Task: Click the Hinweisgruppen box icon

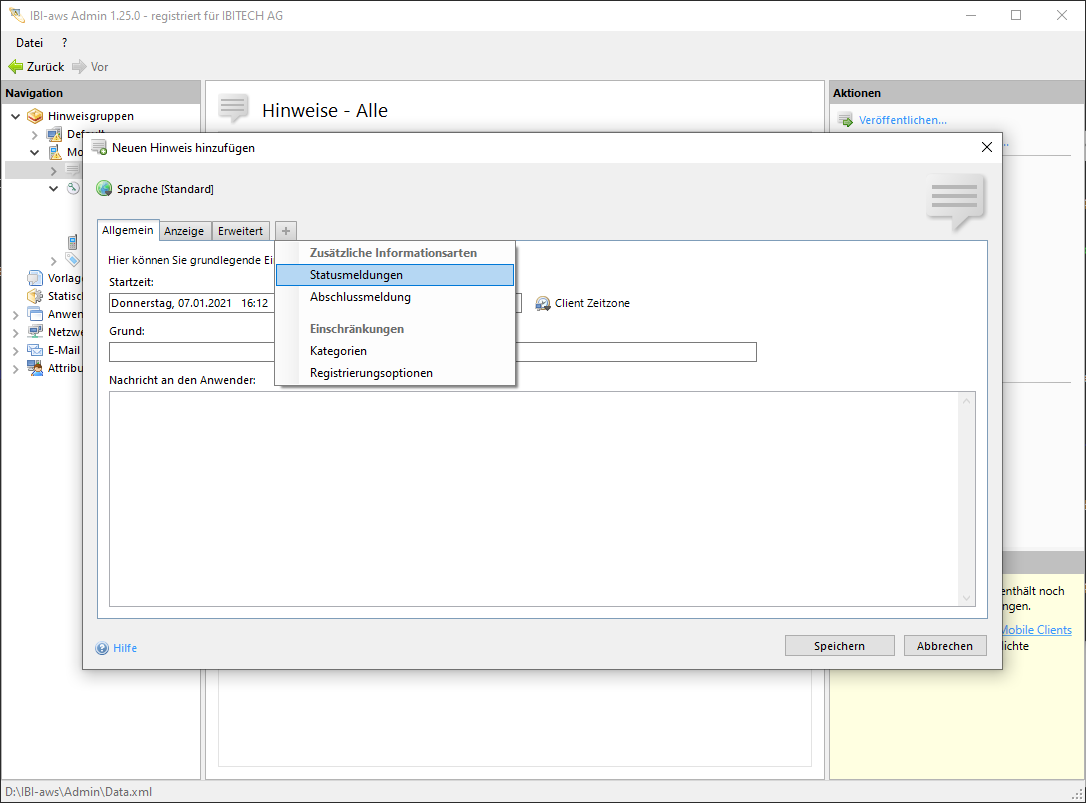Action: pyautogui.click(x=36, y=116)
